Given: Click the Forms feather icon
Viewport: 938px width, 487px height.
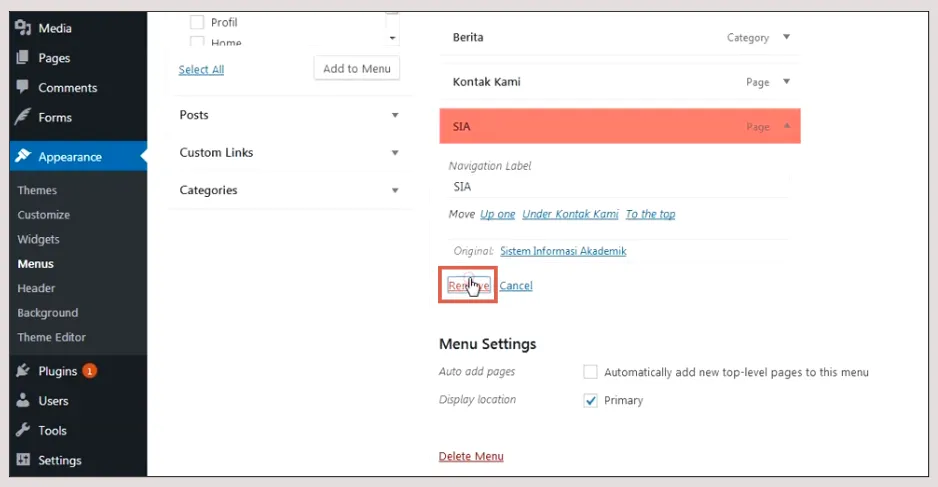Looking at the screenshot, I should pos(23,117).
